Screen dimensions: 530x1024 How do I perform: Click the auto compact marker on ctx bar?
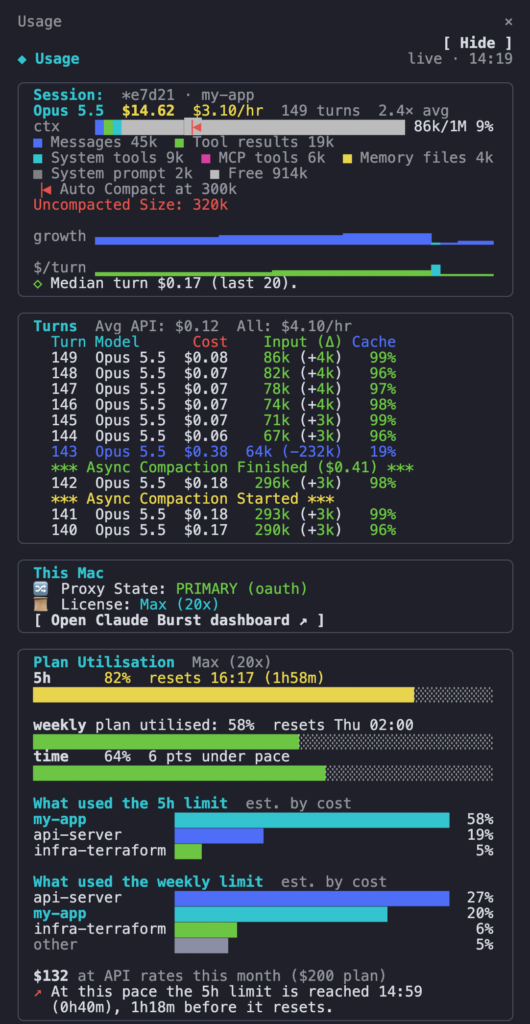click(x=195, y=127)
